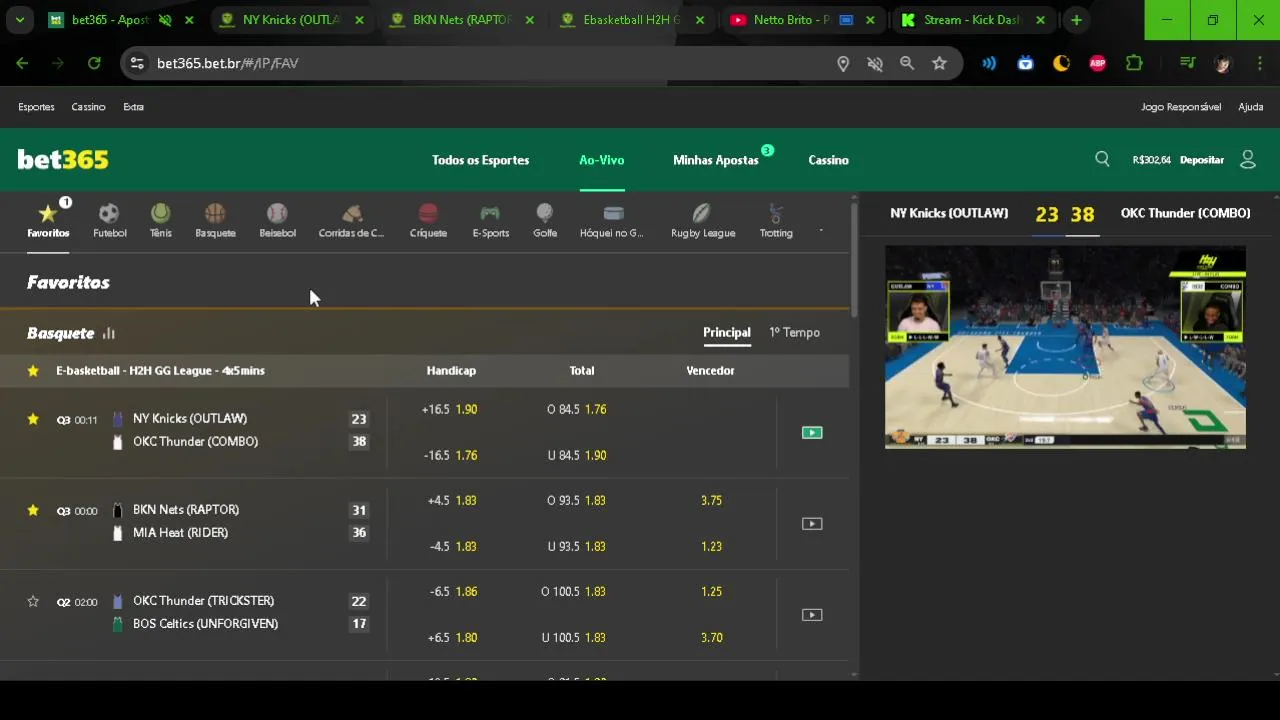This screenshot has width=1280, height=720.
Task: Open site information control in address bar
Action: point(138,63)
